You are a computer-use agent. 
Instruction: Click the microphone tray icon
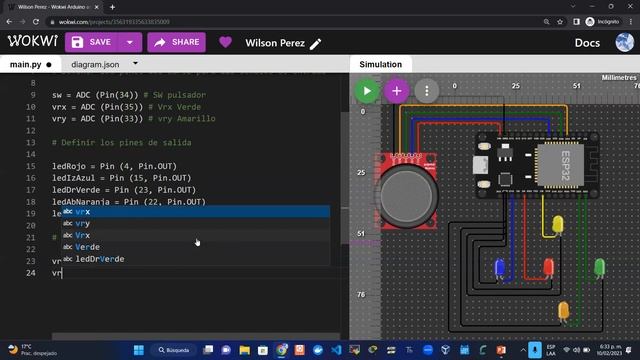point(535,350)
